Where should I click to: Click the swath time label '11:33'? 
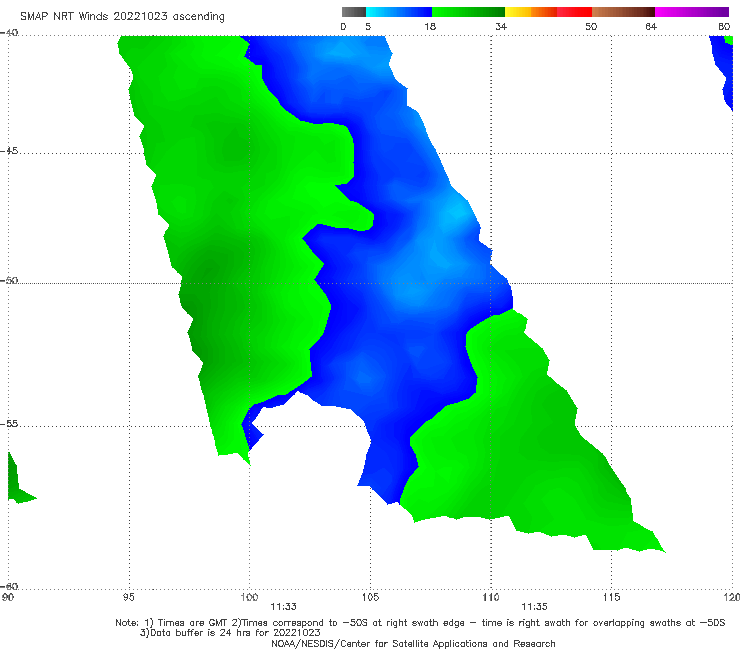[283, 607]
